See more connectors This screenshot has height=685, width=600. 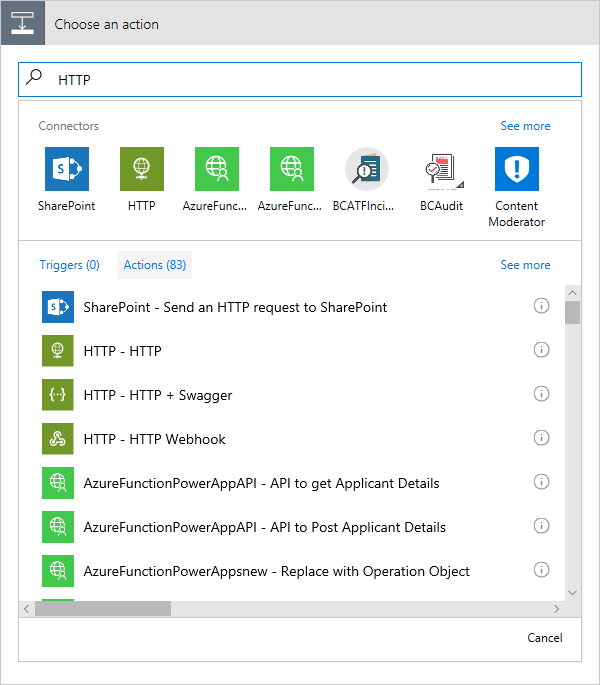pos(525,126)
